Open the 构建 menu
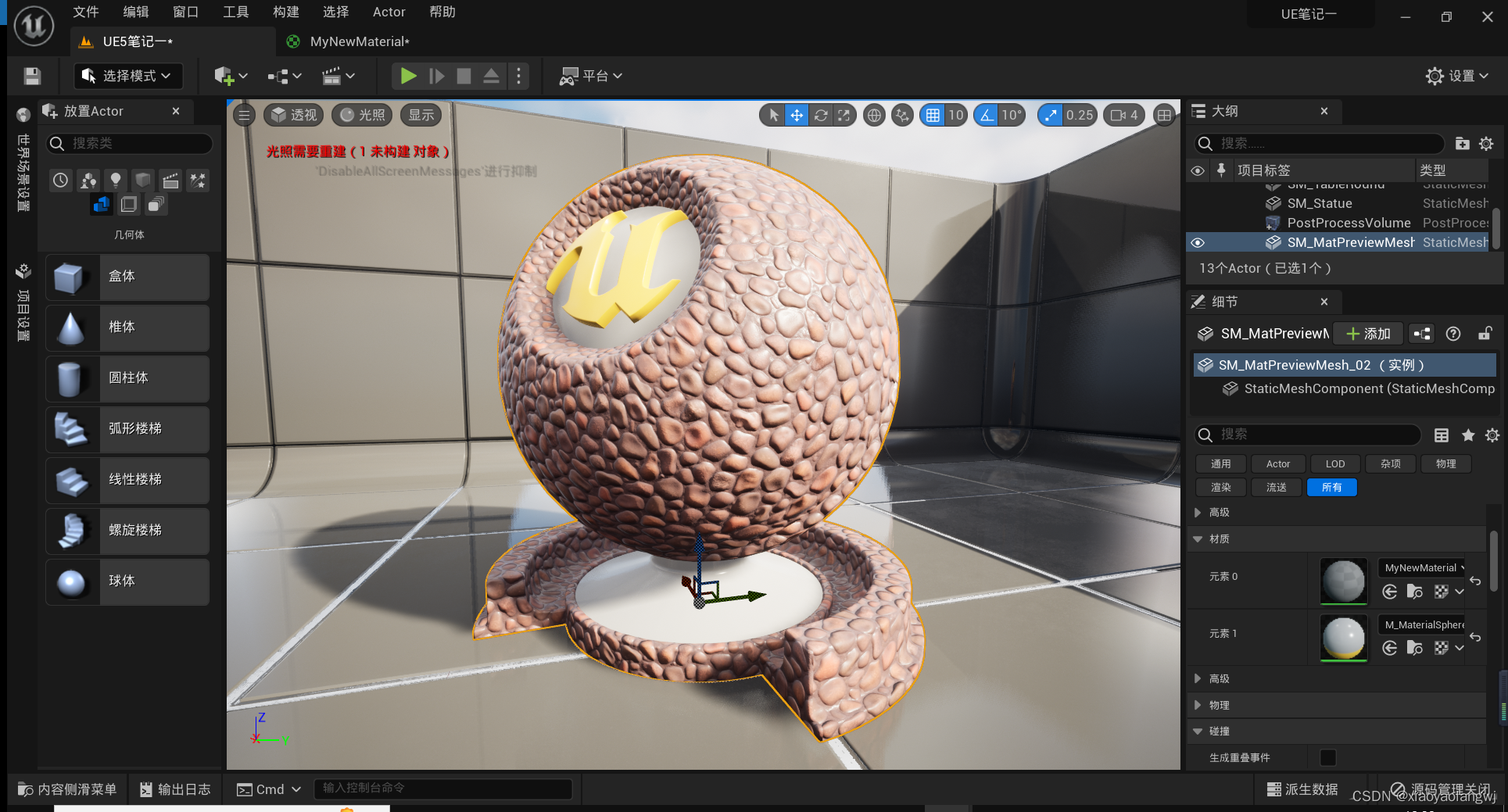This screenshot has width=1508, height=812. [286, 12]
